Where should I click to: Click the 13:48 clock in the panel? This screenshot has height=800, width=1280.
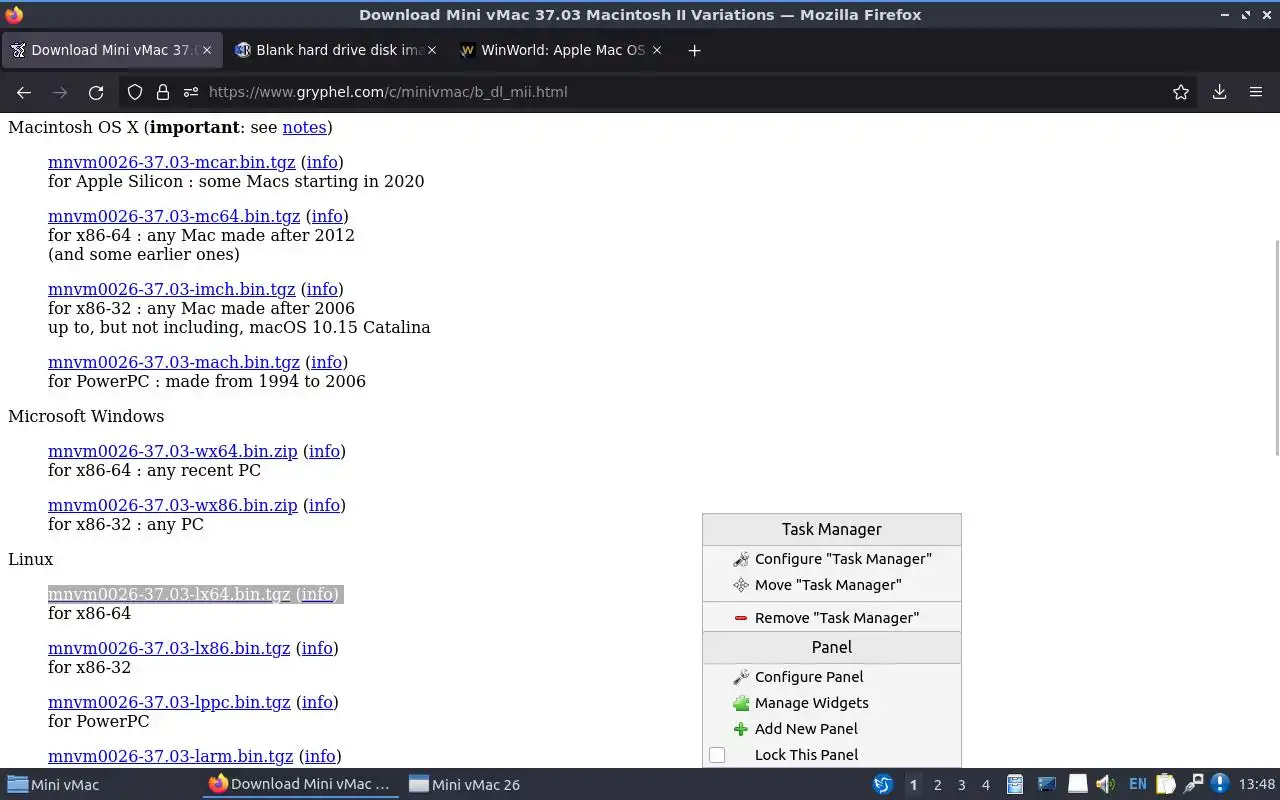click(x=1257, y=785)
